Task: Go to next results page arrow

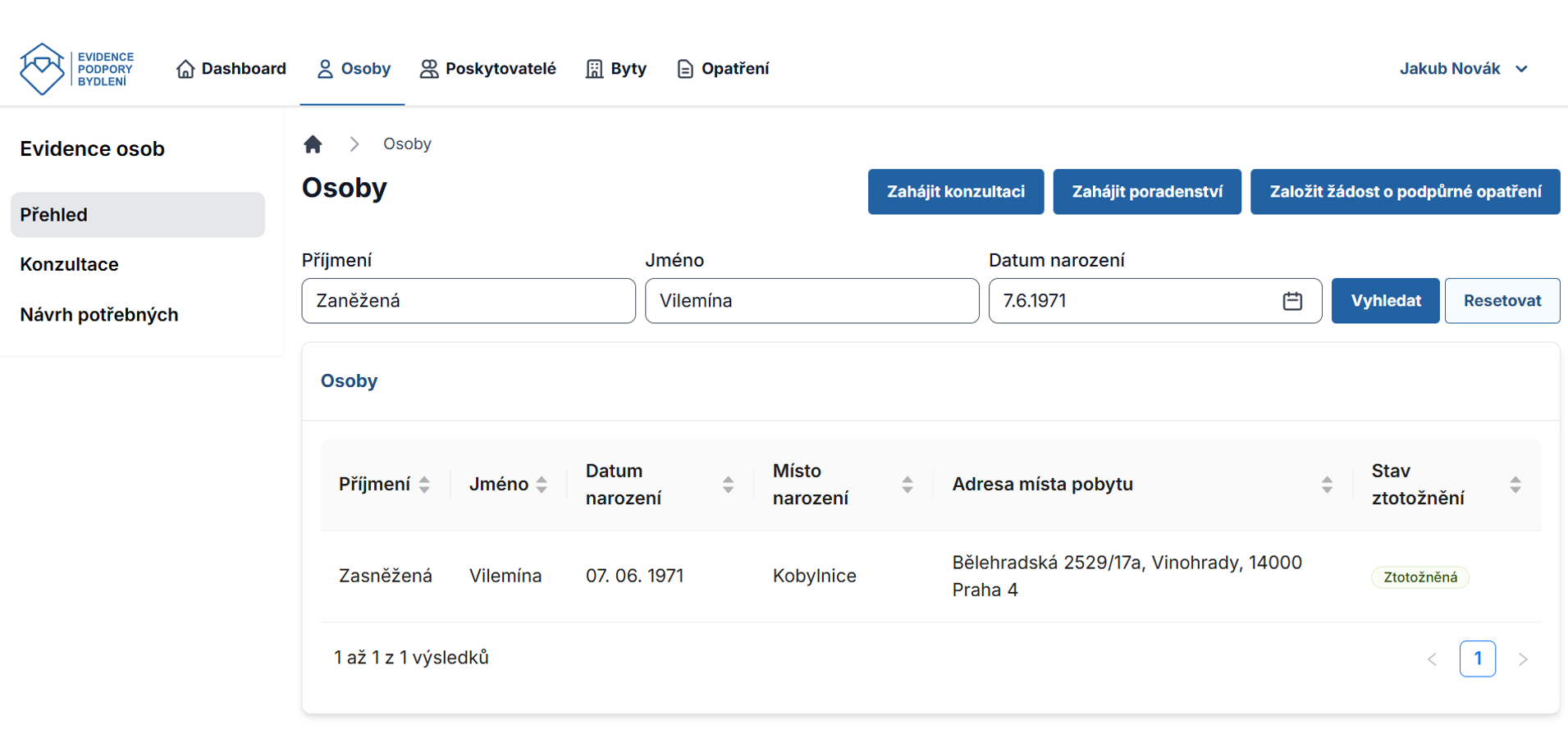Action: point(1523,659)
